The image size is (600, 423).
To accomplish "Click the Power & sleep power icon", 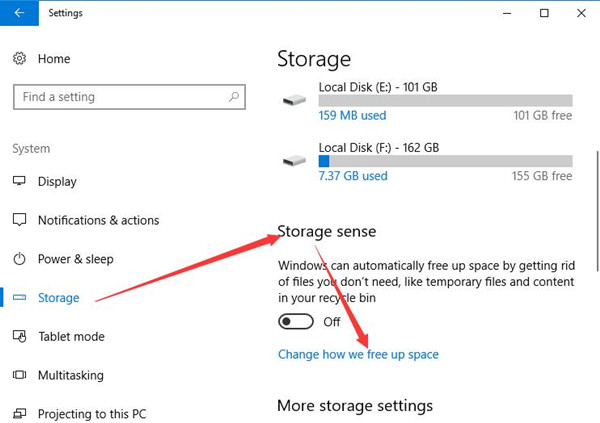I will [x=19, y=259].
